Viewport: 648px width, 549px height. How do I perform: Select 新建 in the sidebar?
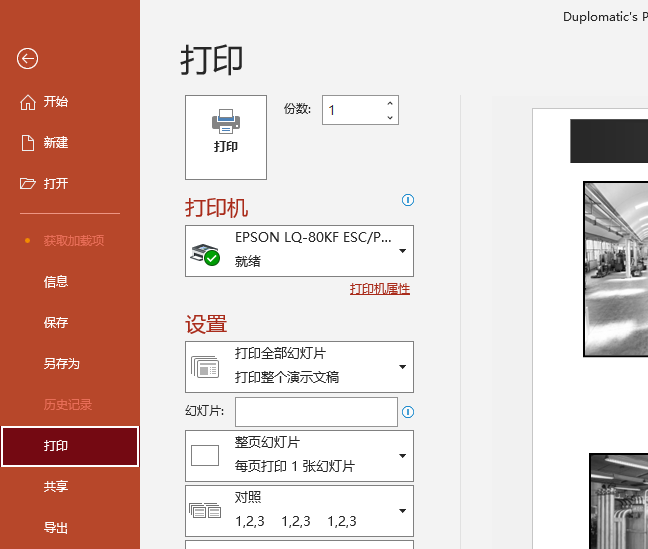[56, 143]
